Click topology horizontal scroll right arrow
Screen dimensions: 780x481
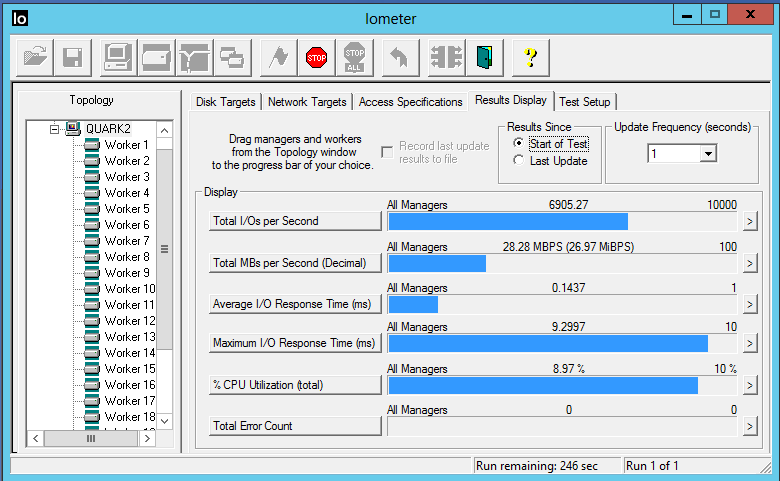[146, 438]
